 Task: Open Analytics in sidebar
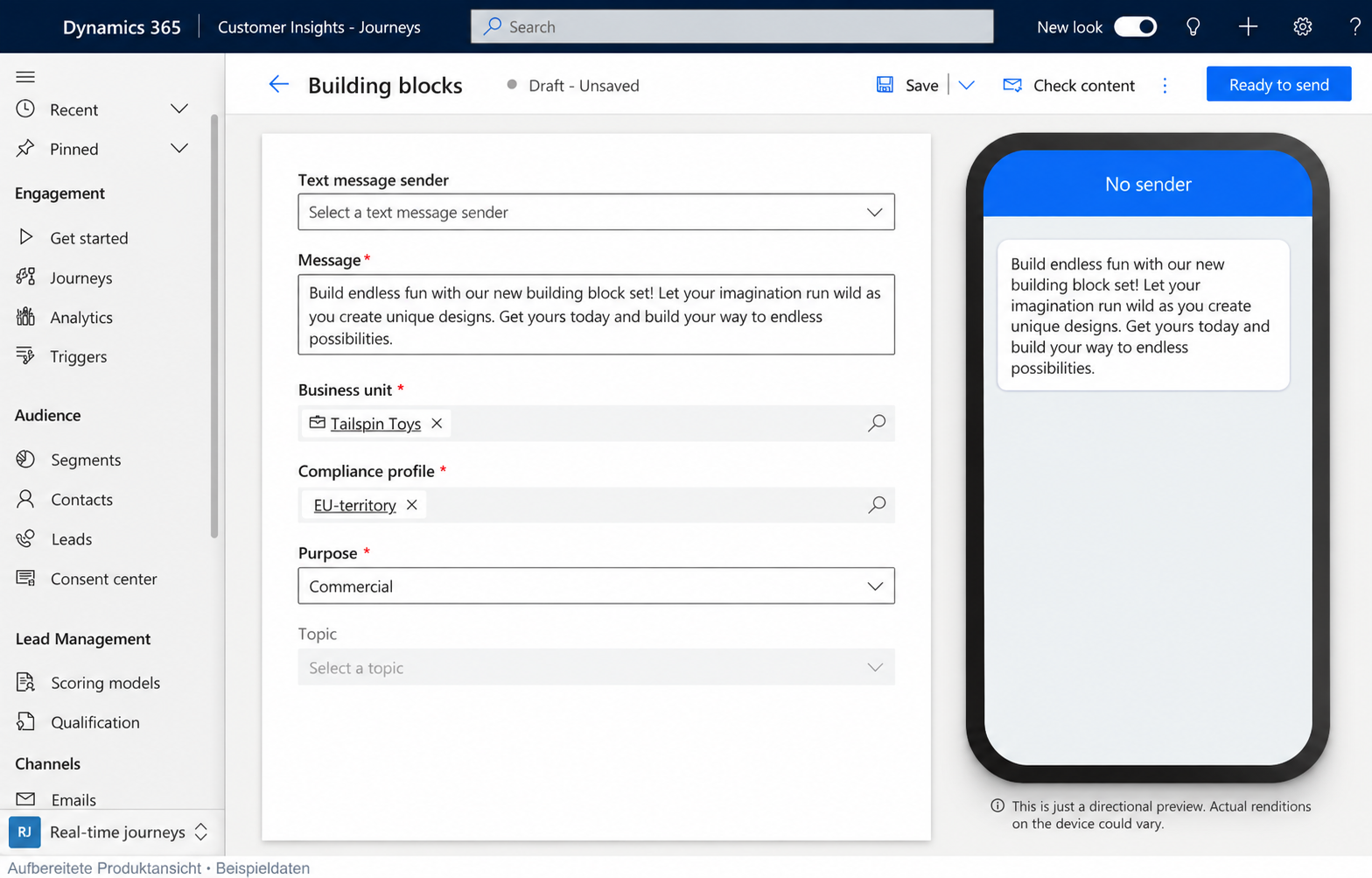81,318
